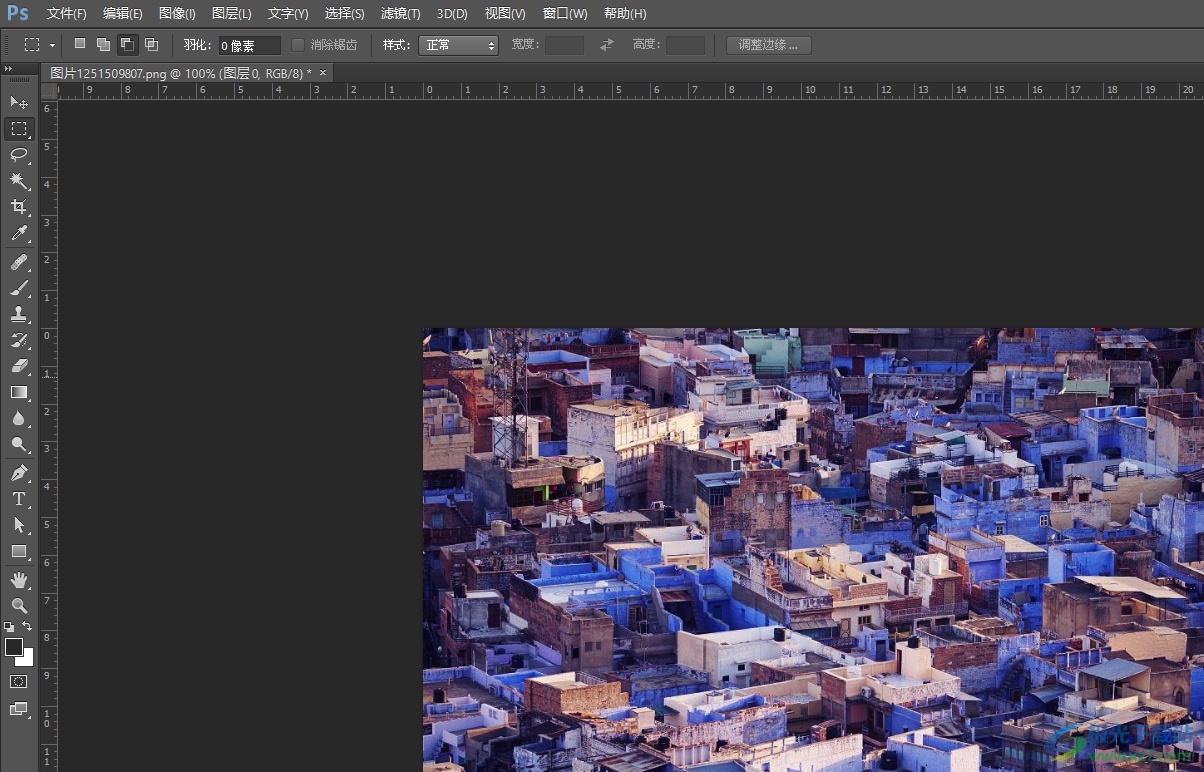Open the 图像(I) image menu

pyautogui.click(x=177, y=14)
